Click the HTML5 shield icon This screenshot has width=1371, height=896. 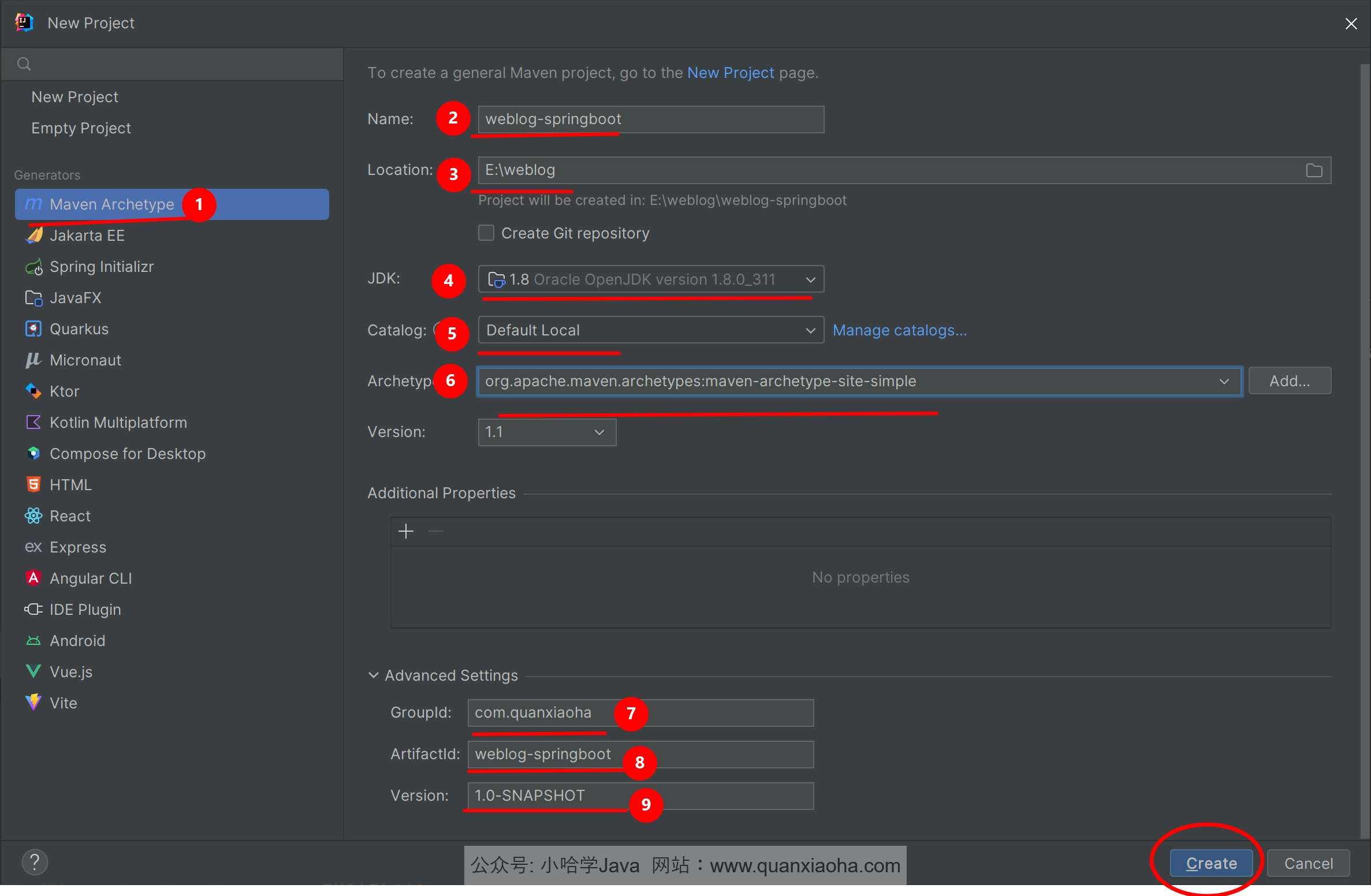click(34, 484)
